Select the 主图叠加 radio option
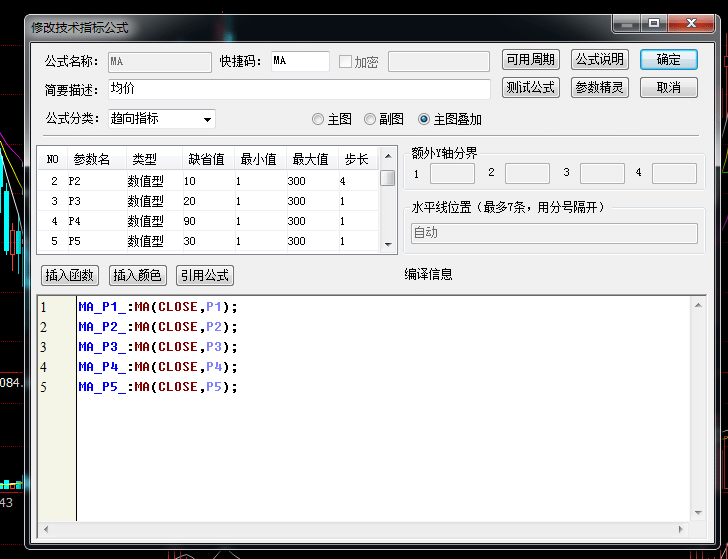Image resolution: width=728 pixels, height=559 pixels. pyautogui.click(x=424, y=120)
